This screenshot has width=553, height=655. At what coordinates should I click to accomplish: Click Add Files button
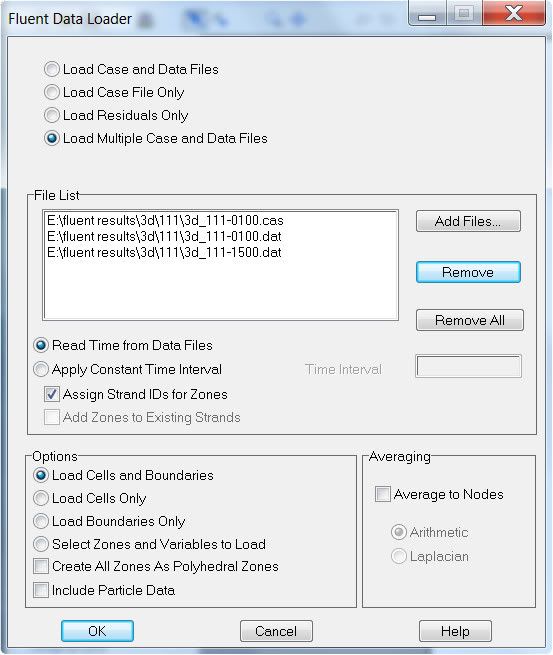[x=468, y=221]
